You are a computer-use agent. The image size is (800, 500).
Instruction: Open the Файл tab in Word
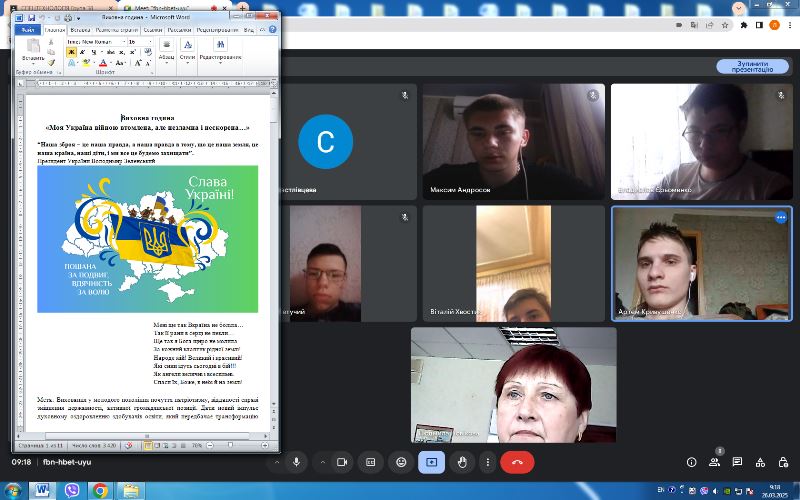(28, 30)
